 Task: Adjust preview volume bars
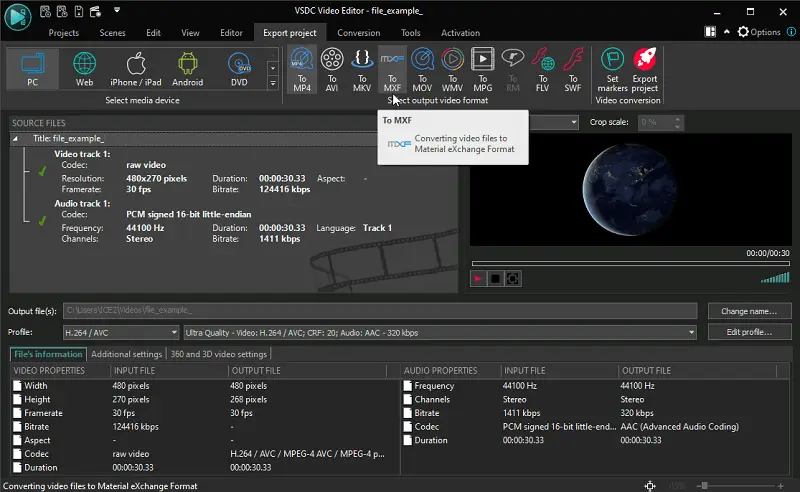click(775, 278)
